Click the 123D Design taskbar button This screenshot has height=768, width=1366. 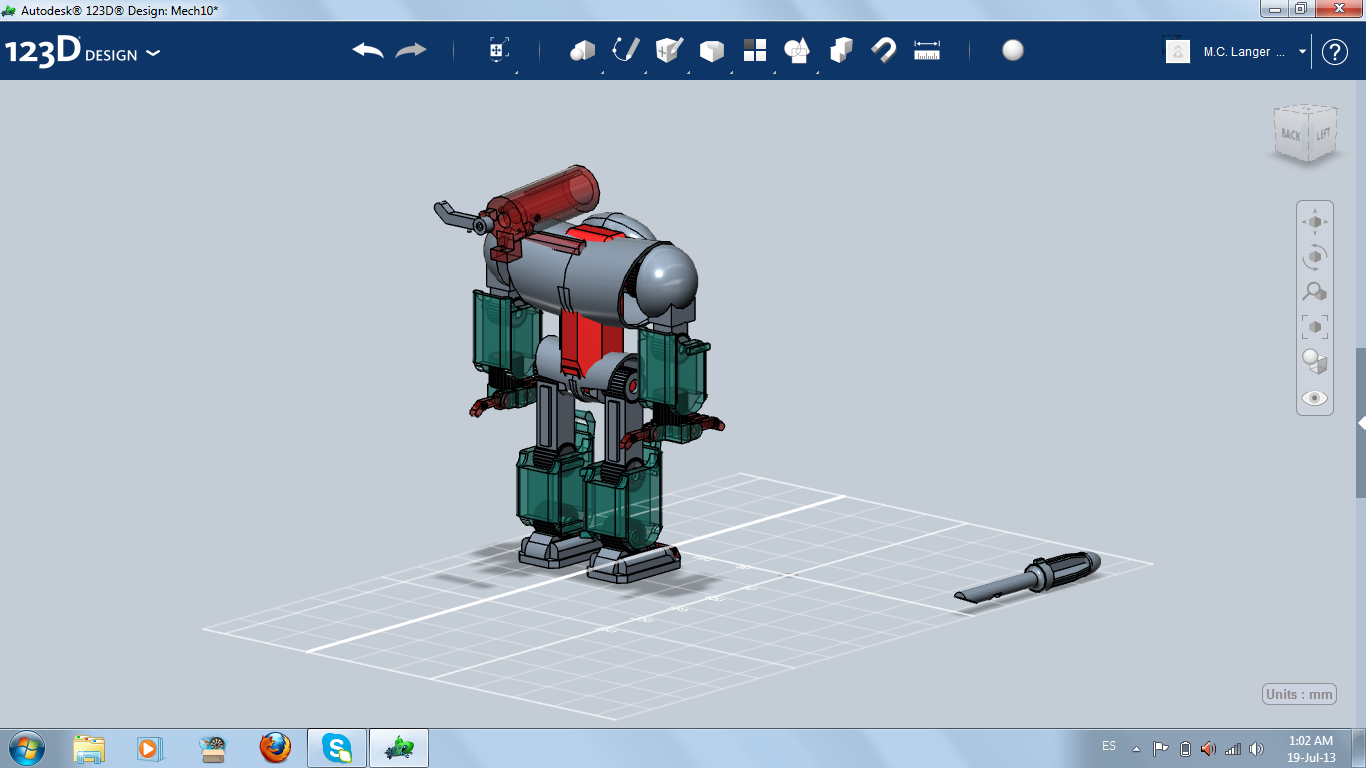coord(399,748)
